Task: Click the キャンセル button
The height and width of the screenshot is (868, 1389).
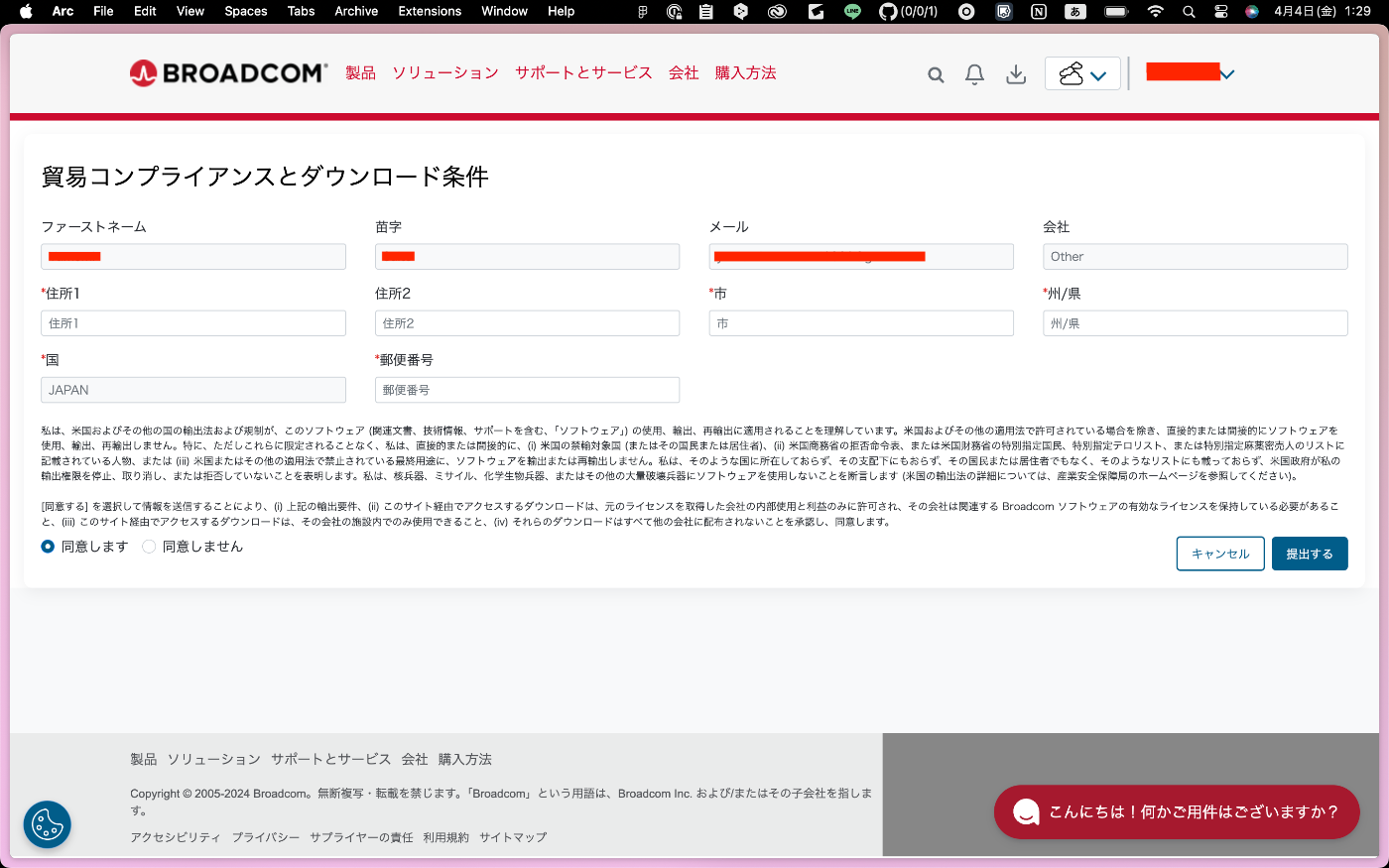Action: point(1220,554)
